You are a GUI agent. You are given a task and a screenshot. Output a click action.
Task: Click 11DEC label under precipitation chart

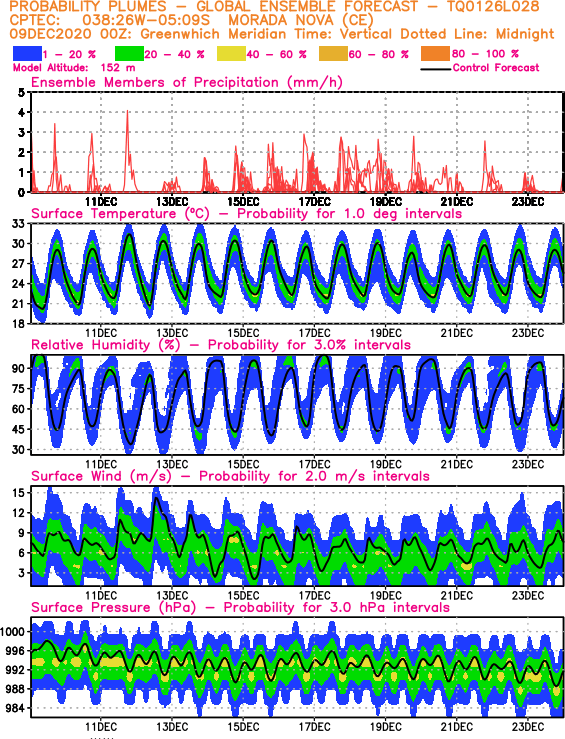(x=101, y=202)
